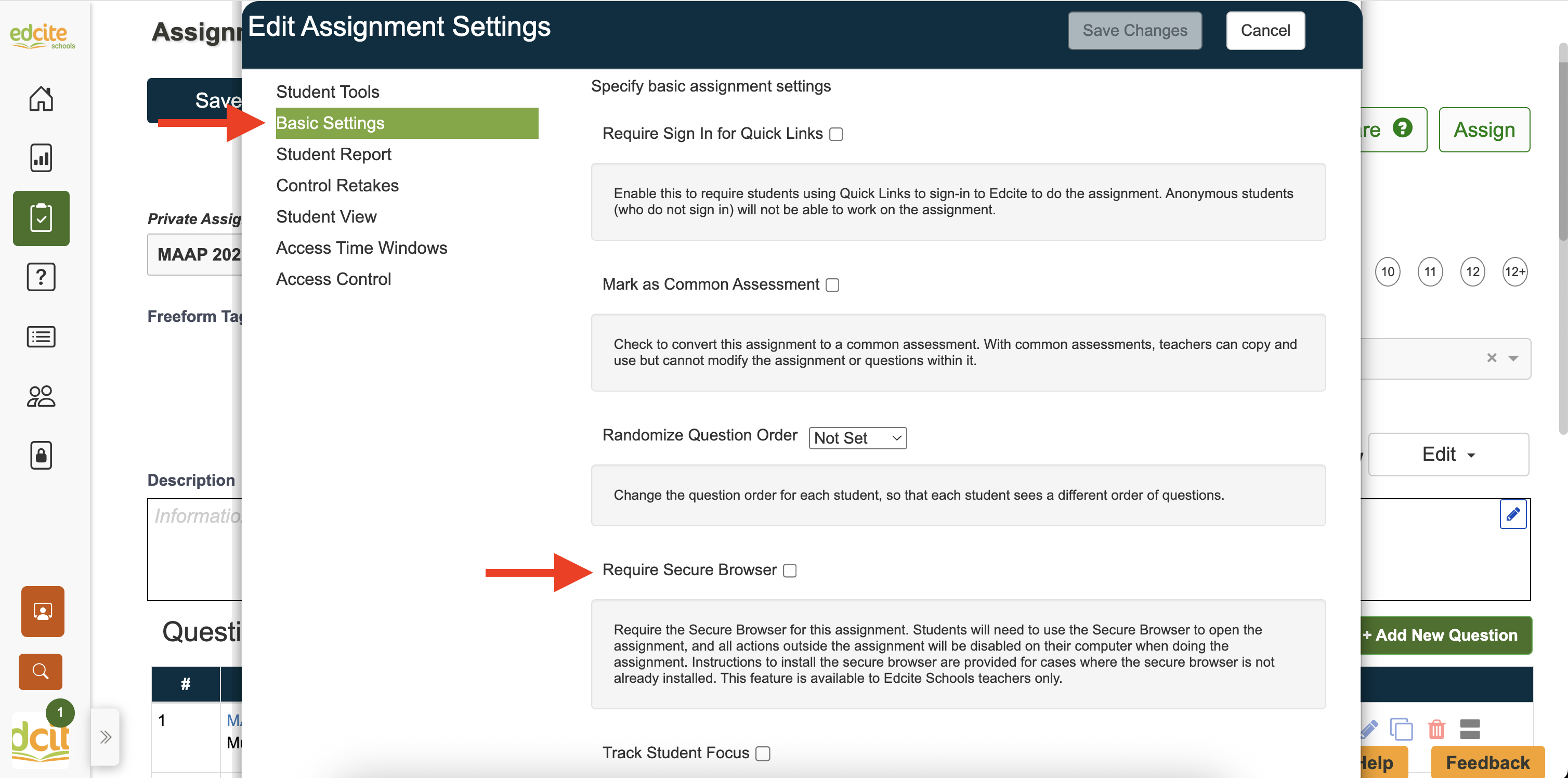Enable Require Sign In for Quick Links
Viewport: 1568px width, 778px height.
point(837,135)
